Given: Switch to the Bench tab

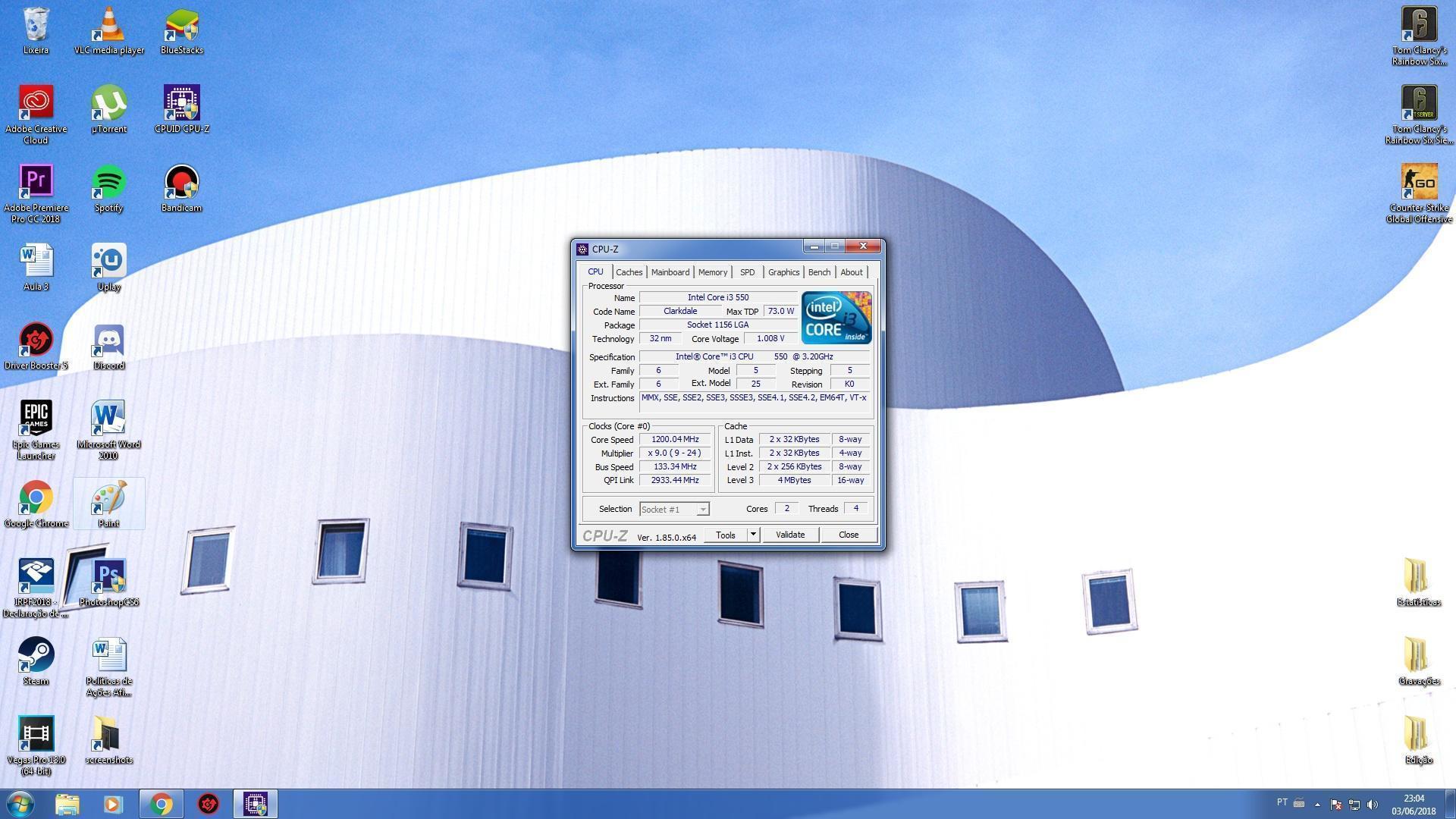Looking at the screenshot, I should point(819,272).
